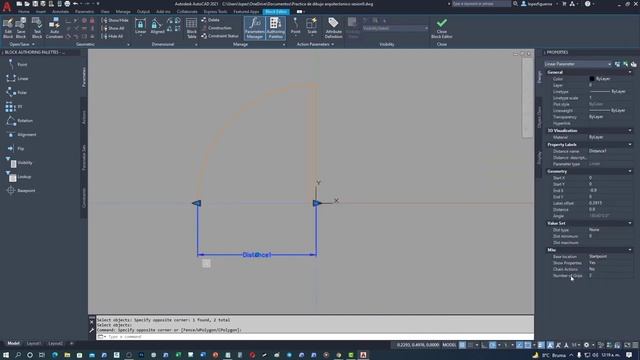Select the XY parameter in authoring palette
640x360 pixels.
tap(14, 107)
